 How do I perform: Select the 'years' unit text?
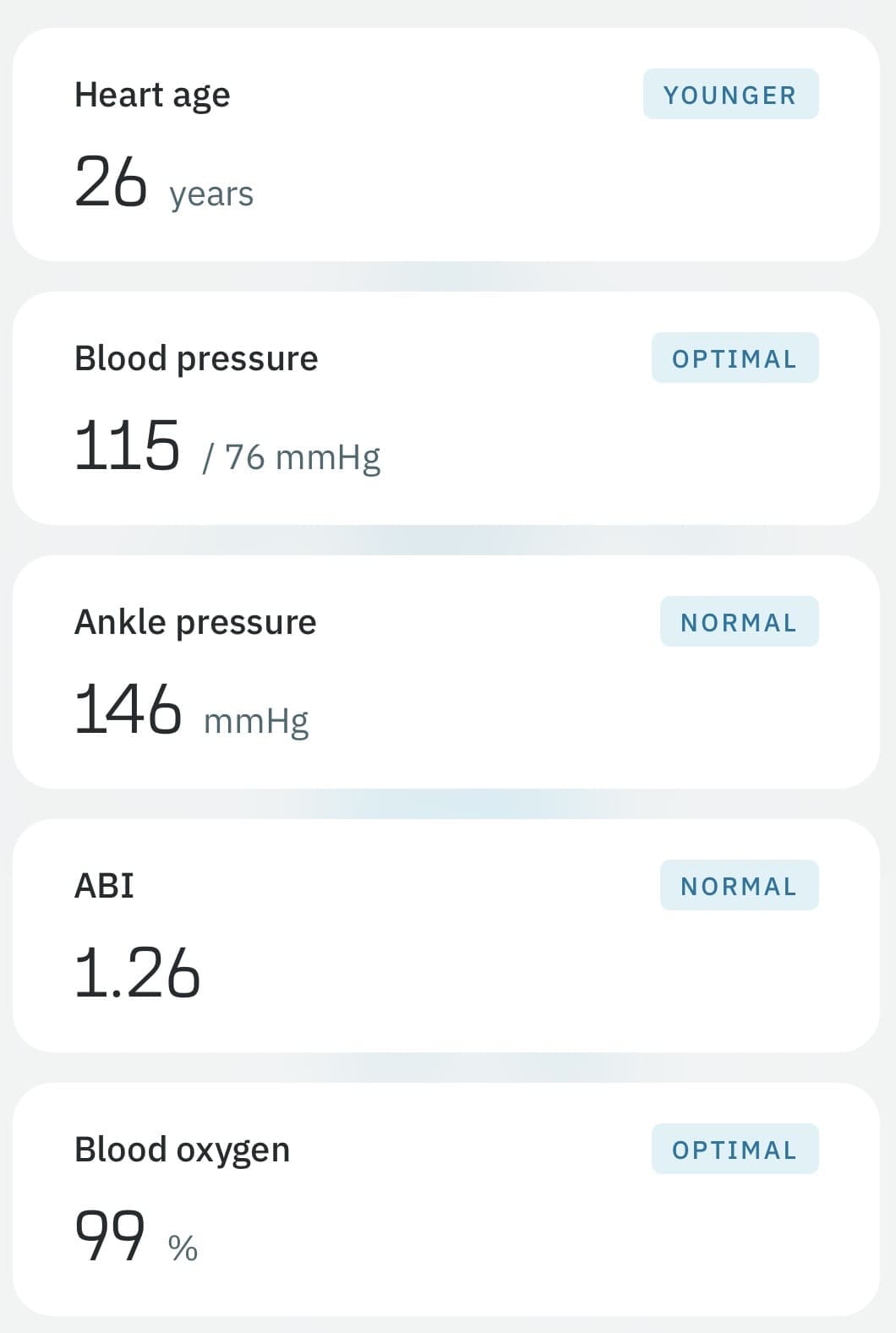coord(211,194)
